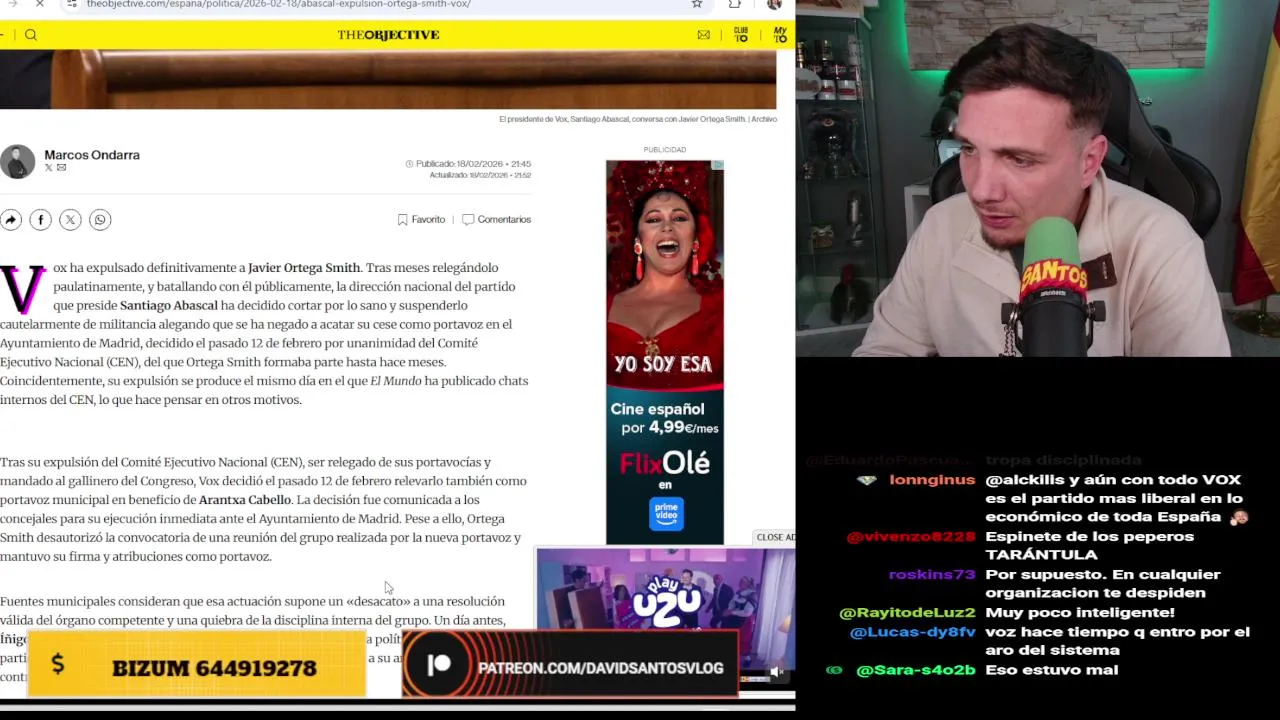Click the 'Javier Ortega Smith' bold link
This screenshot has height=720, width=1280.
click(x=304, y=268)
